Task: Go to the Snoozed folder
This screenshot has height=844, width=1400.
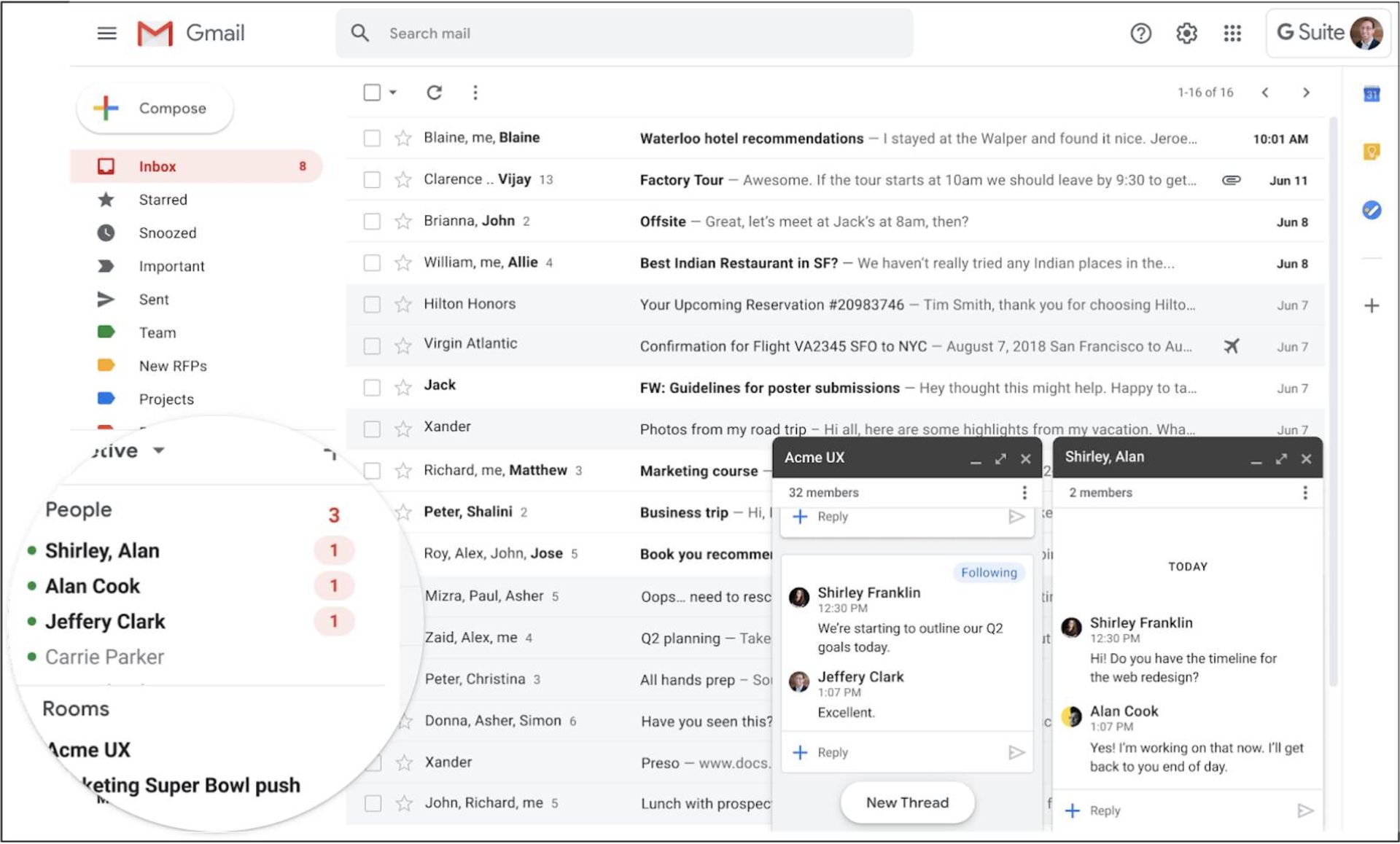Action: [167, 233]
